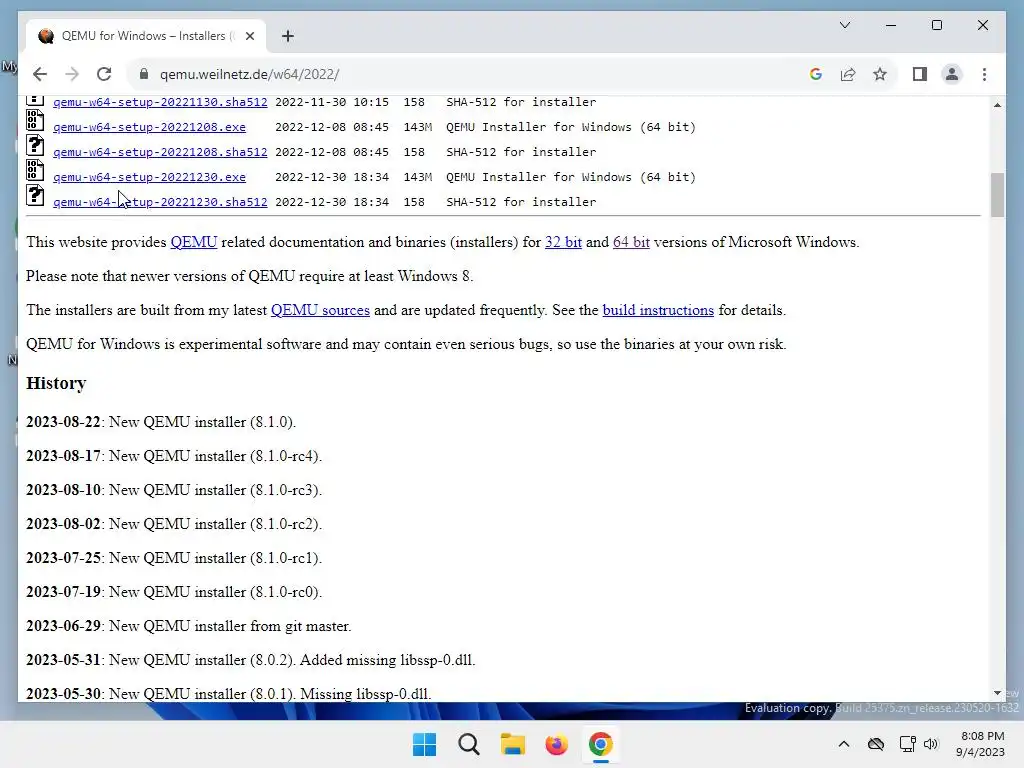Download qemu-w64-setup-20221130.sha512
This screenshot has height=768, width=1024.
pyautogui.click(x=160, y=103)
